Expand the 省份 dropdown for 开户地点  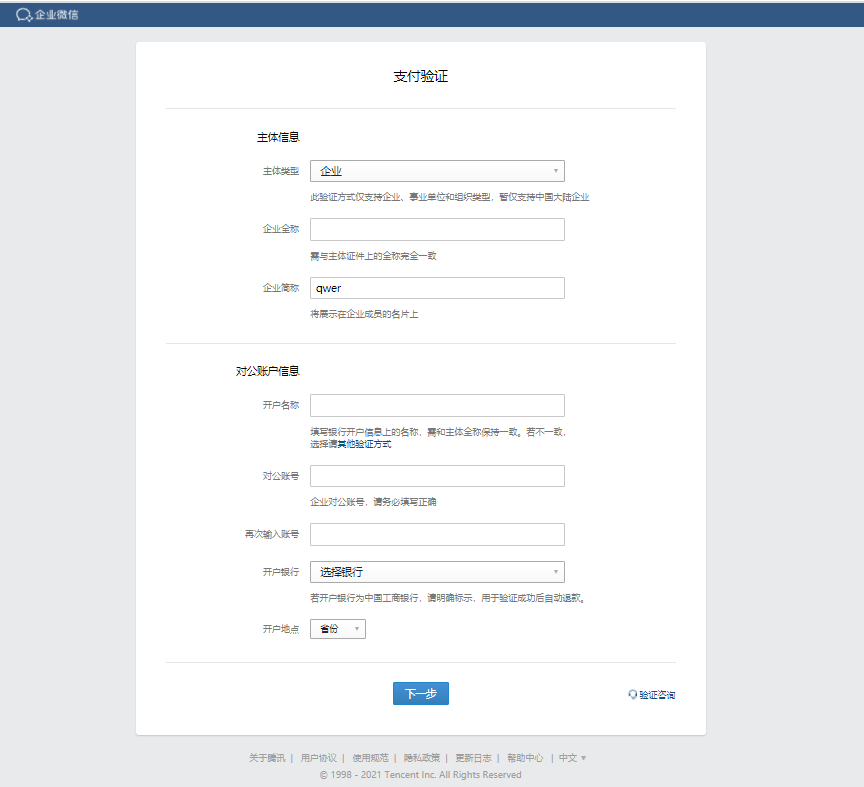tap(338, 629)
